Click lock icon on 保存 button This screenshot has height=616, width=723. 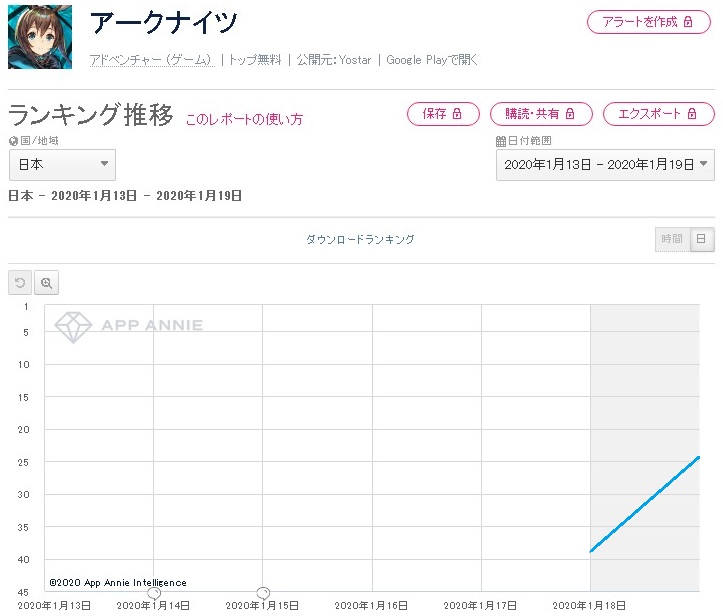click(x=456, y=113)
